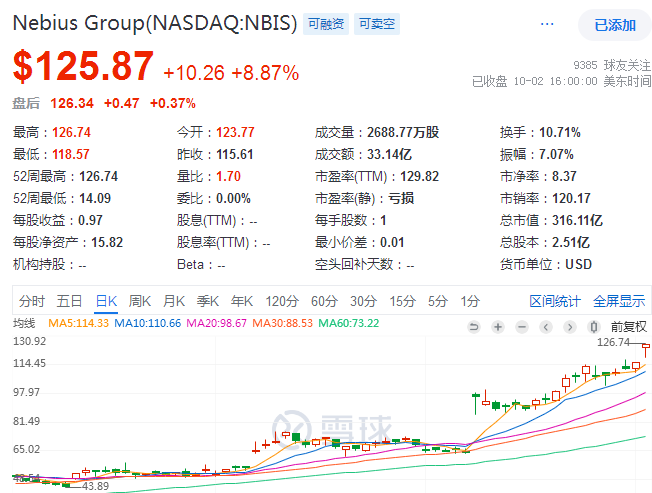The image size is (652, 493).
Task: Select the 15分 chart tab
Action: (x=403, y=301)
